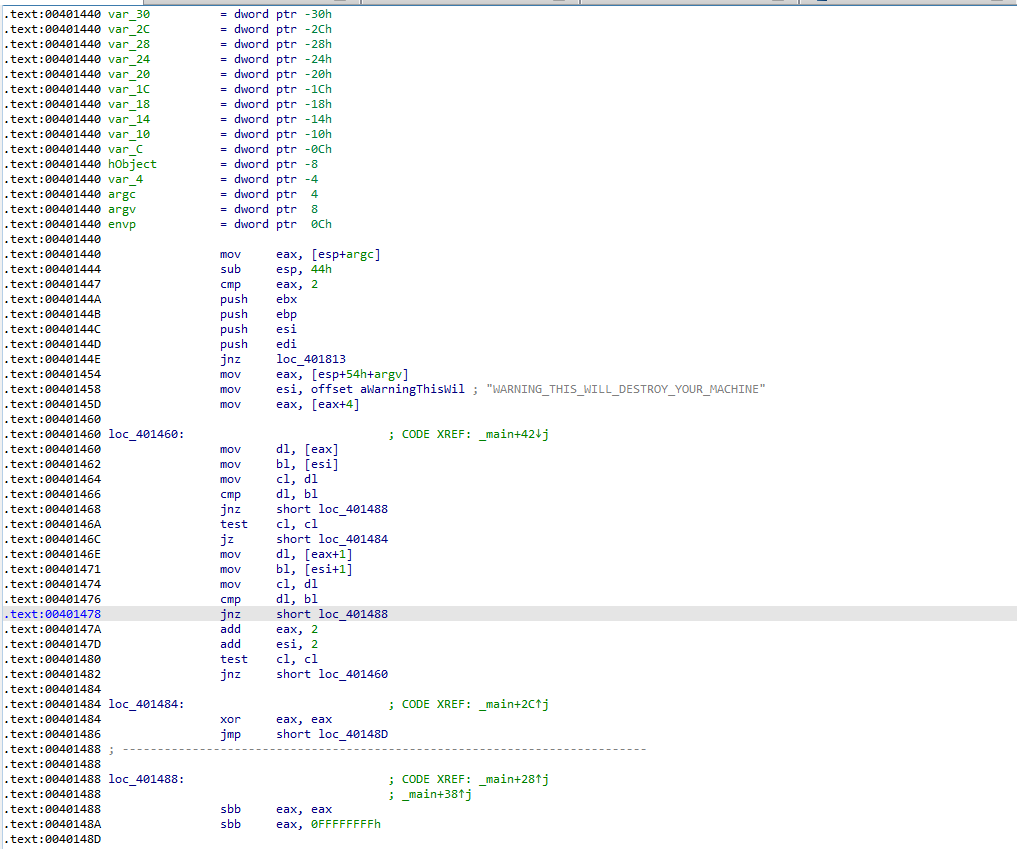Click the [eax+1] operand
Viewport: 1017px width, 849px height.
tap(328, 554)
